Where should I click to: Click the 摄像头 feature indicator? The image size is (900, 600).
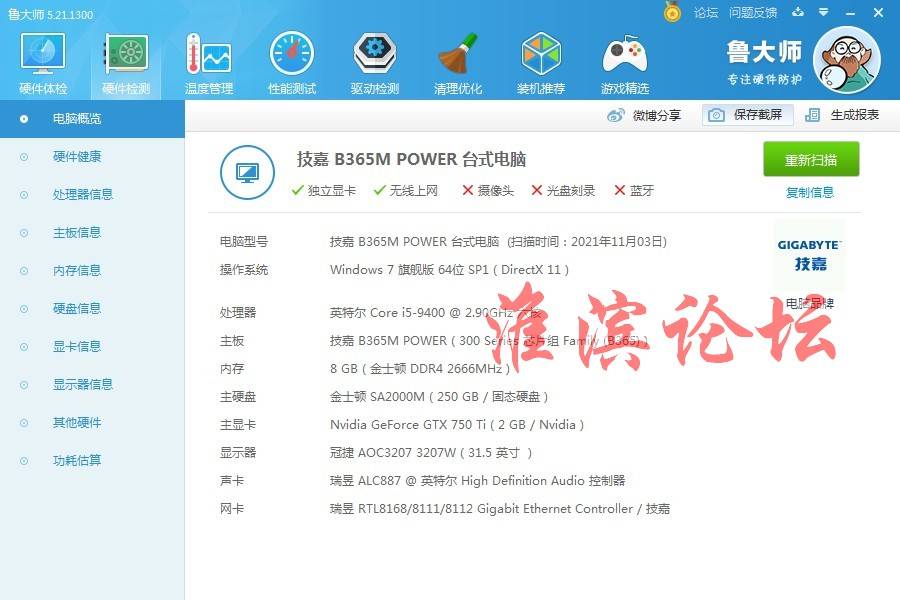click(488, 191)
